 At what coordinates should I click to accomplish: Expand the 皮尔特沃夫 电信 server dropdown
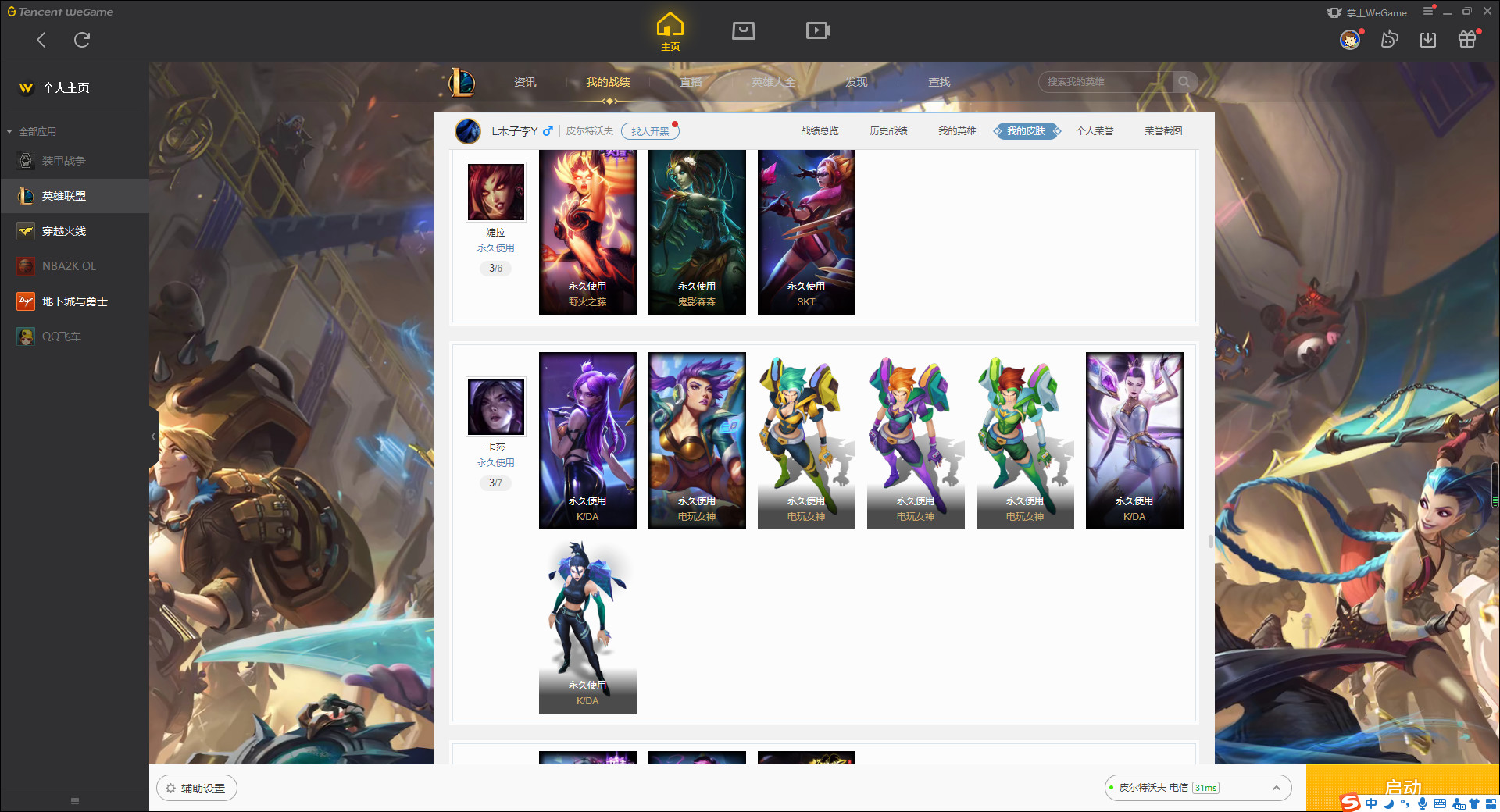point(1198,788)
